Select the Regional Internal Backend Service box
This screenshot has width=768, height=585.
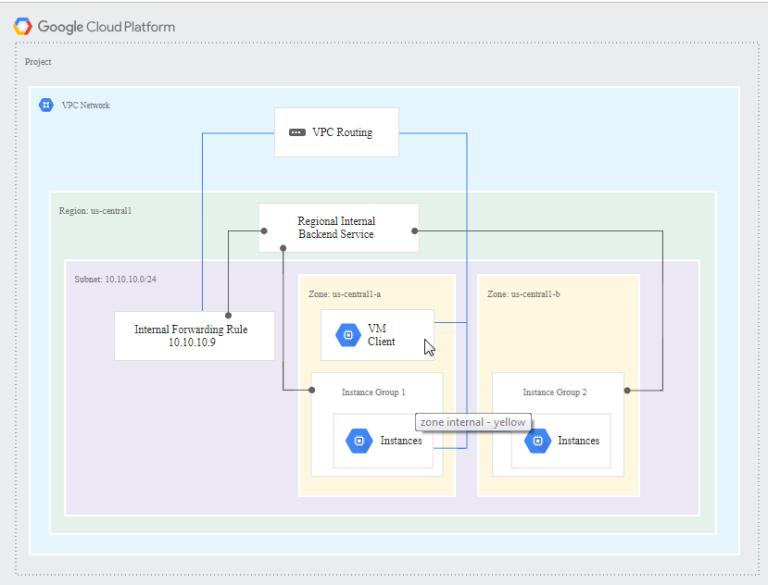pos(338,228)
